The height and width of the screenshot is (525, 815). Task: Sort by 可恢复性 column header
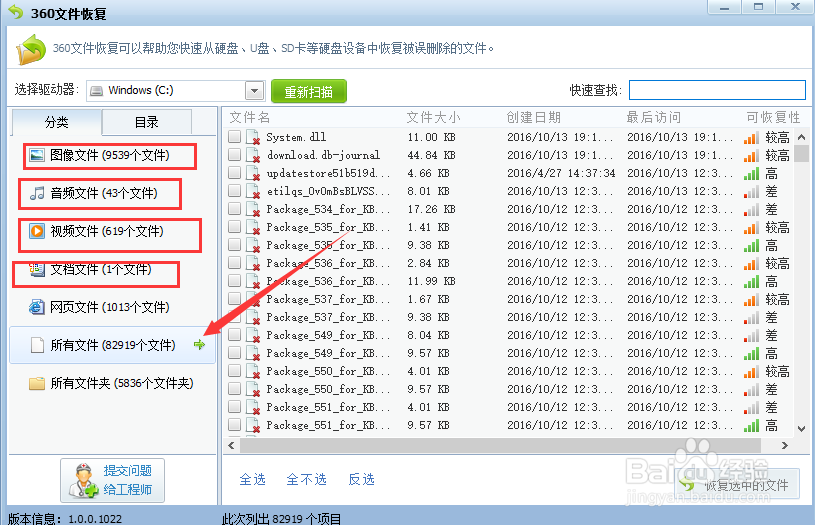coord(773,117)
